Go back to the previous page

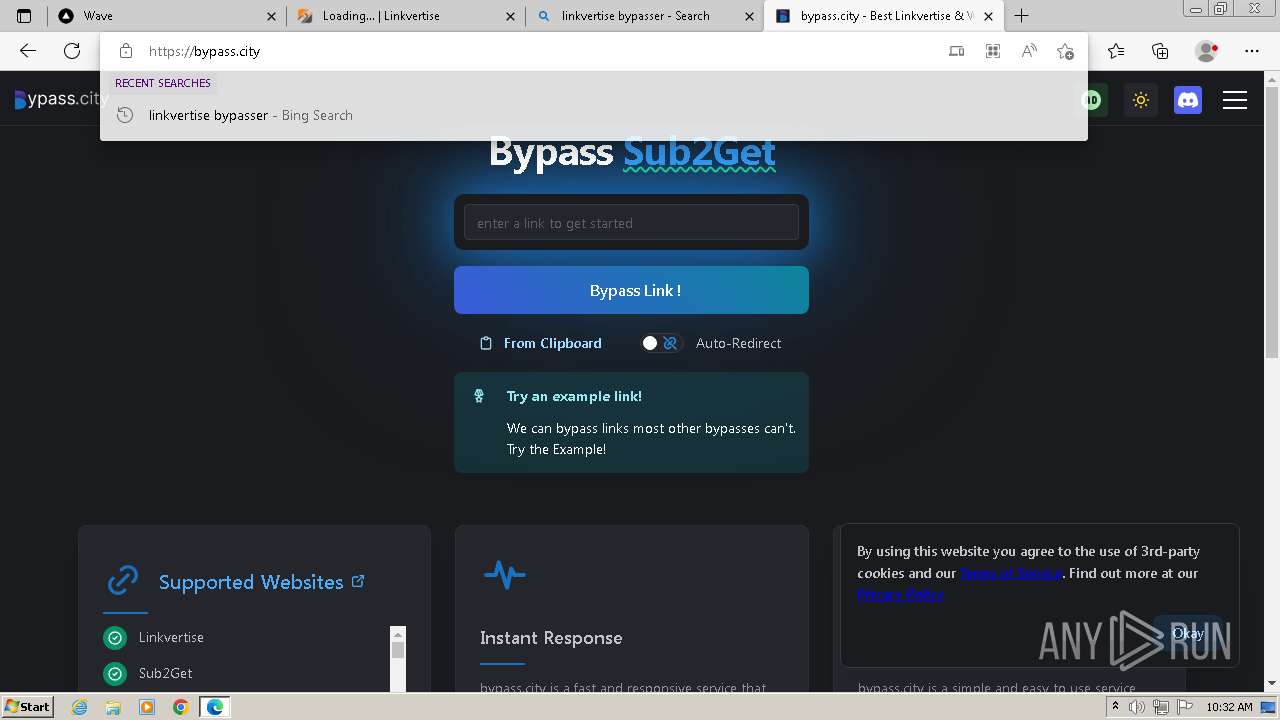28,51
